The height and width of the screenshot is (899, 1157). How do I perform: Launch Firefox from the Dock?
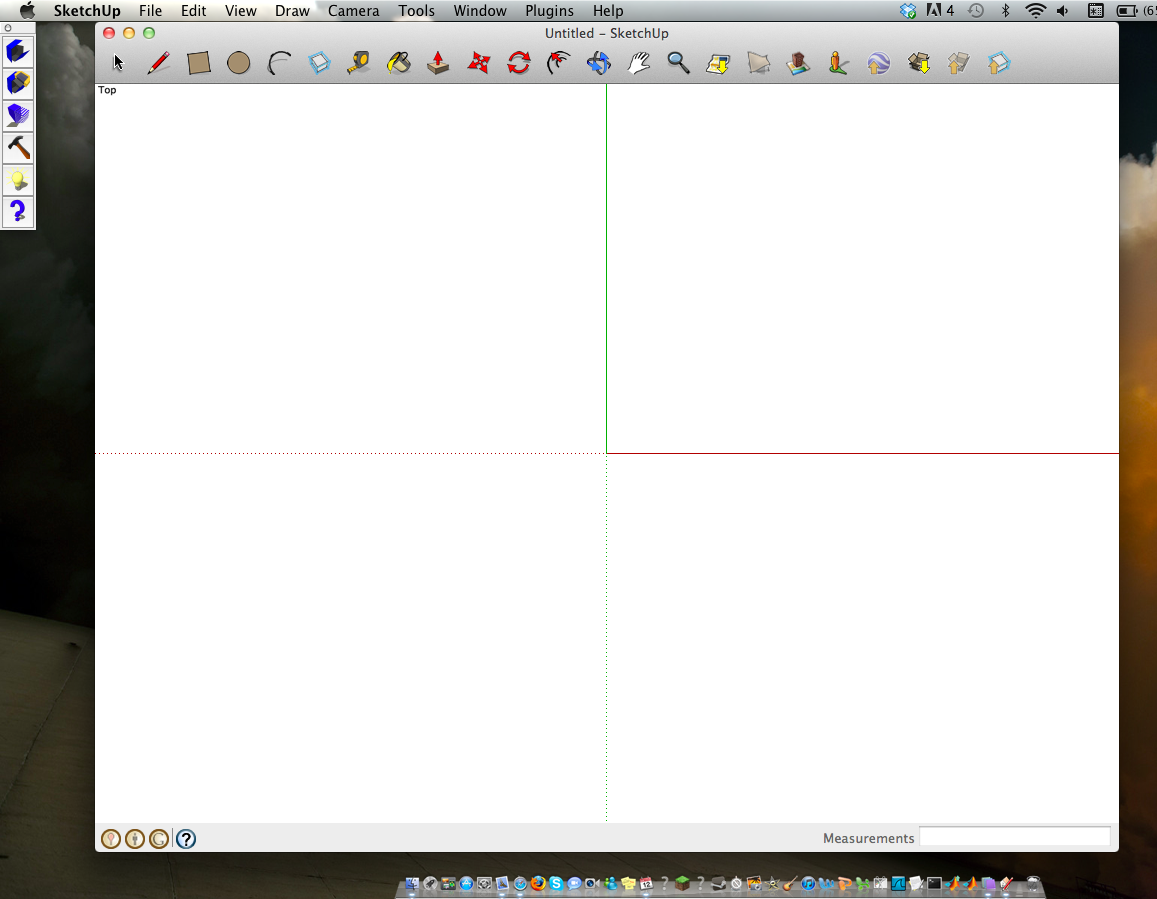[538, 884]
